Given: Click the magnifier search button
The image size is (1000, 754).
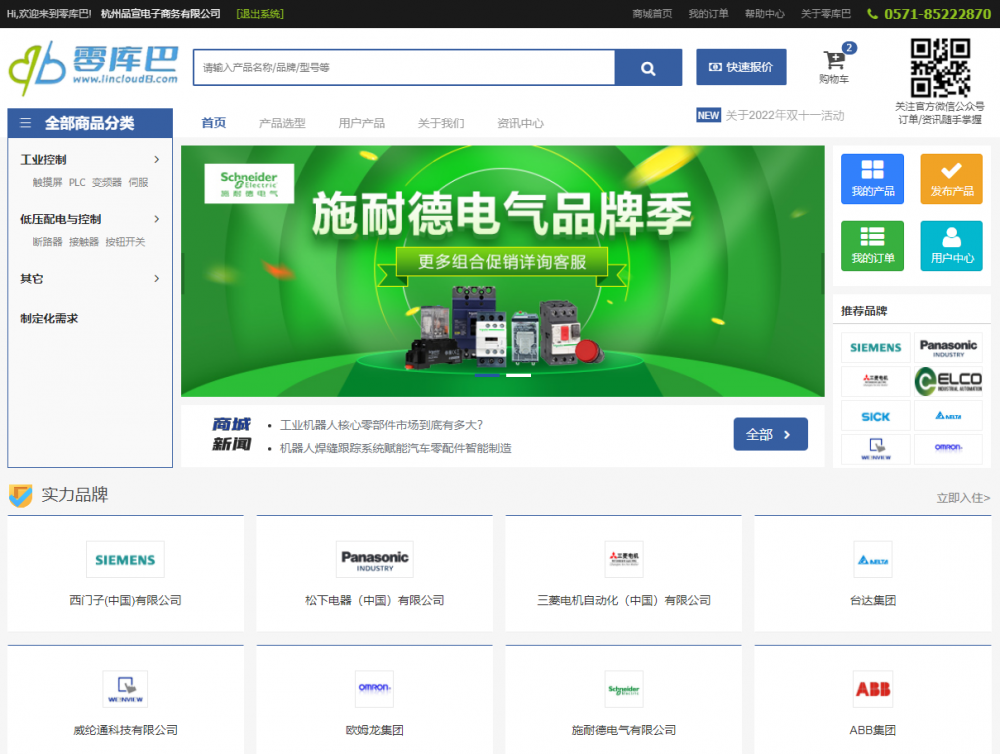Looking at the screenshot, I should [x=647, y=68].
